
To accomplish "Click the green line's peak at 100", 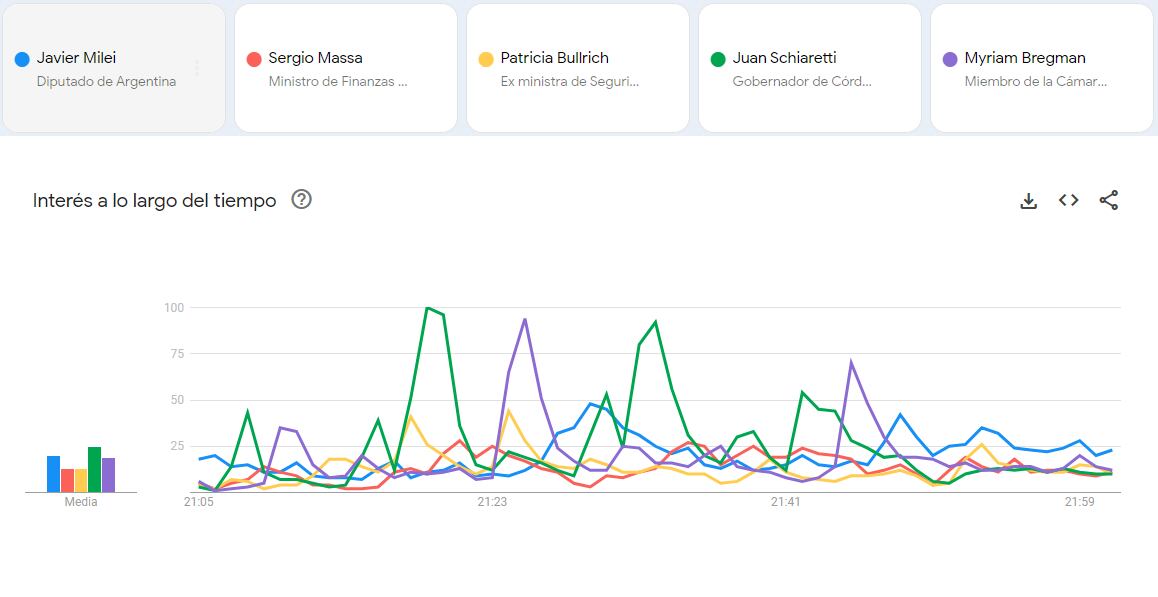I will 427,308.
